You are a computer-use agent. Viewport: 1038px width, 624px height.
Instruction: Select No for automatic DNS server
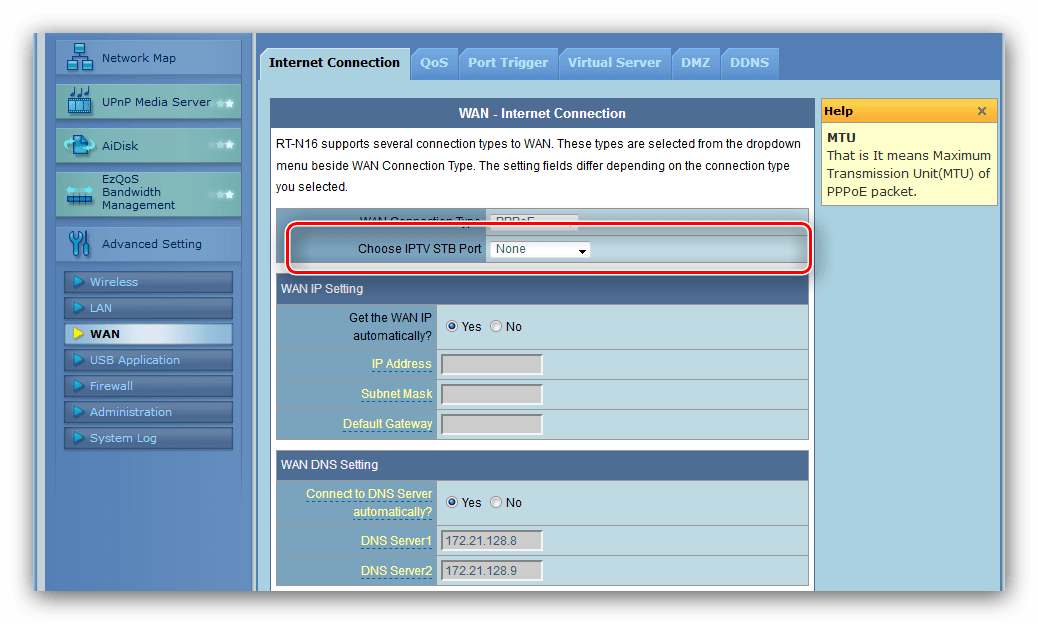[496, 503]
